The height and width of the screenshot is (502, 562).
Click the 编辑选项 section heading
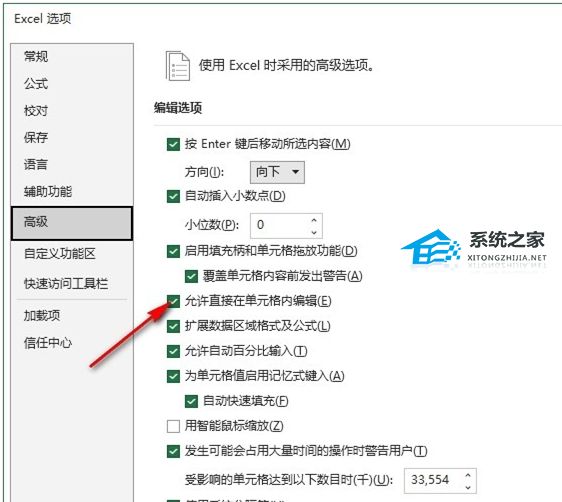click(x=178, y=107)
